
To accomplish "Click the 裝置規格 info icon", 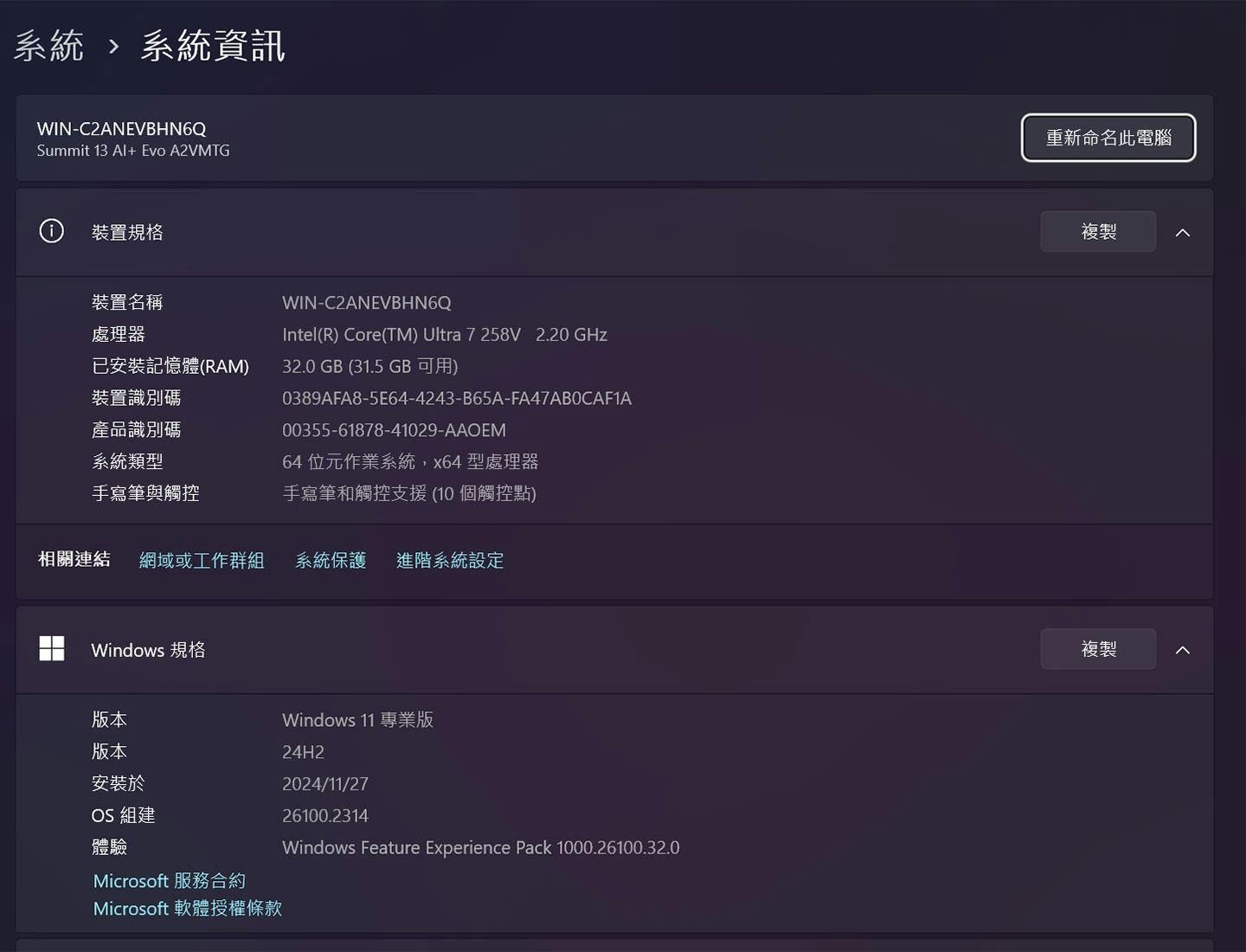I will click(x=52, y=231).
